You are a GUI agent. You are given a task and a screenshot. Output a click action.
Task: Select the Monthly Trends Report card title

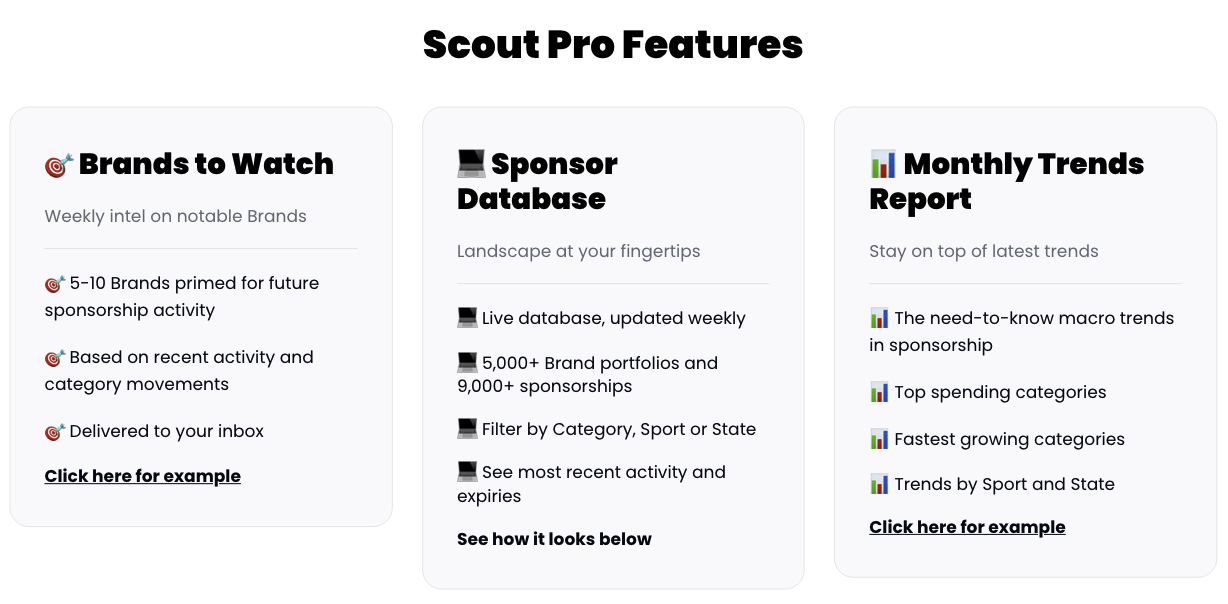[1006, 181]
